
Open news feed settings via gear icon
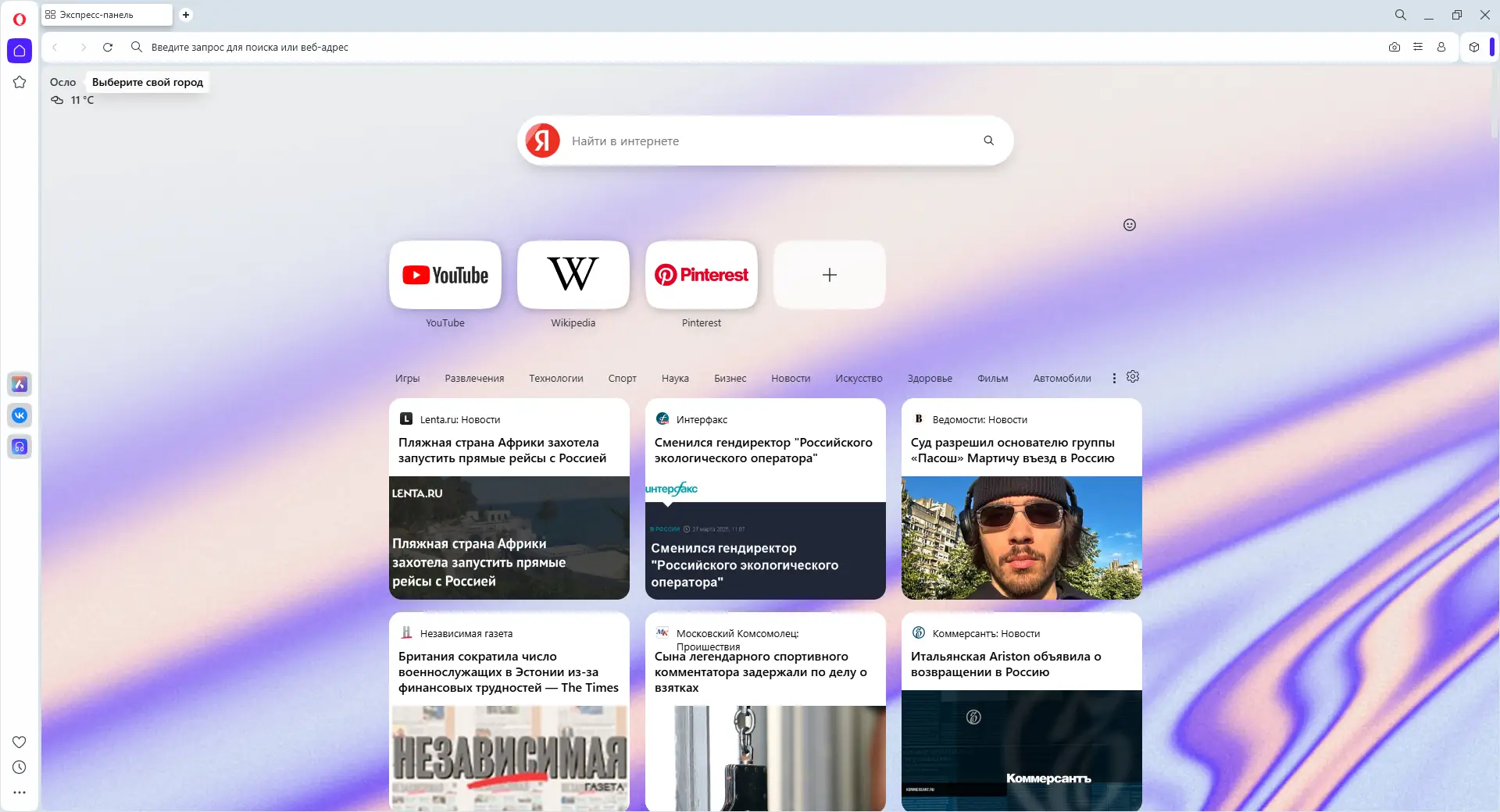(1132, 377)
